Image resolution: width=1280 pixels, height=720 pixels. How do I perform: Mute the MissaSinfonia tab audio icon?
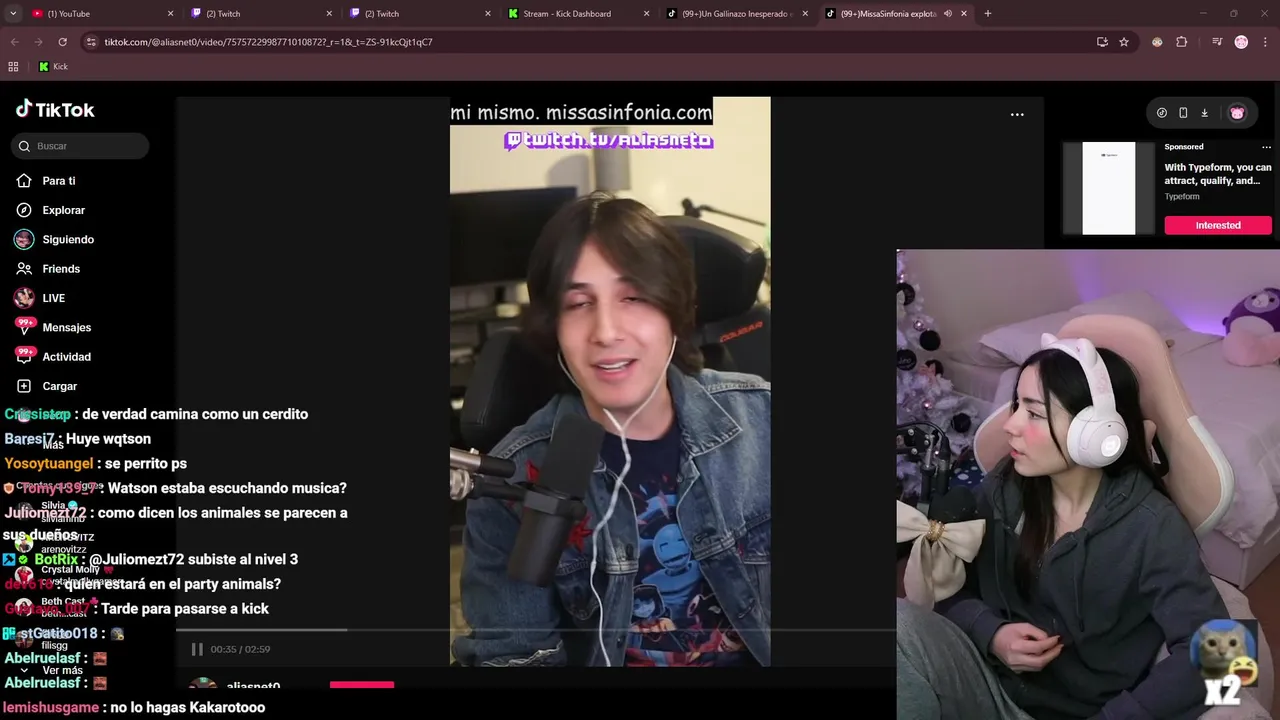[x=947, y=14]
